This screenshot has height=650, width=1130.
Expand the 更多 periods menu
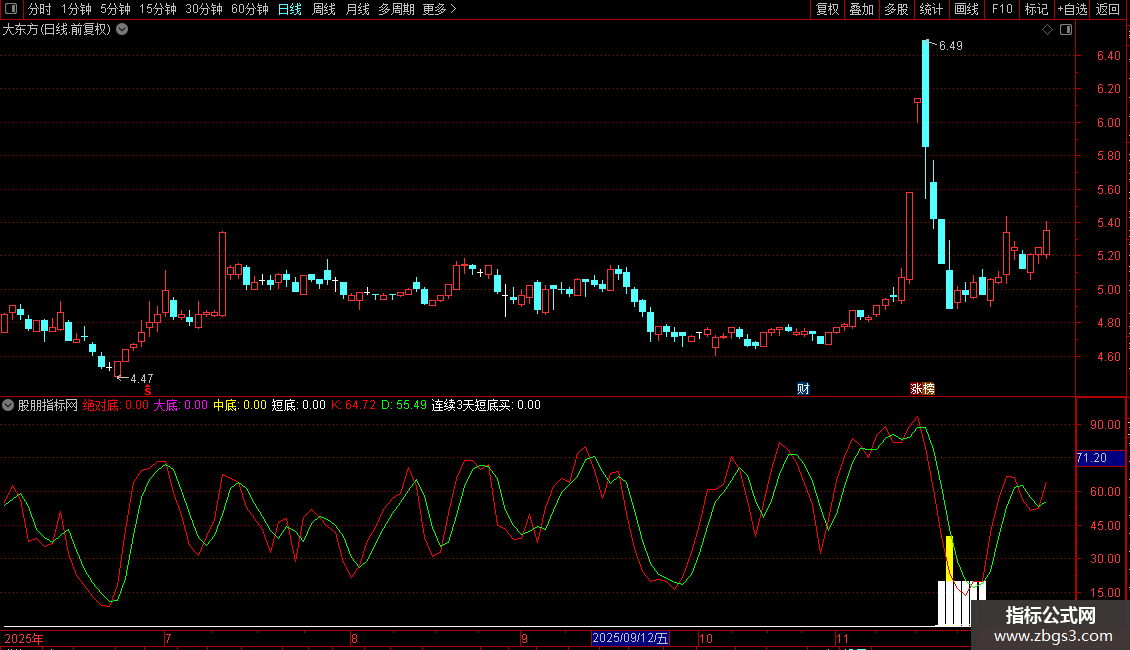point(439,9)
